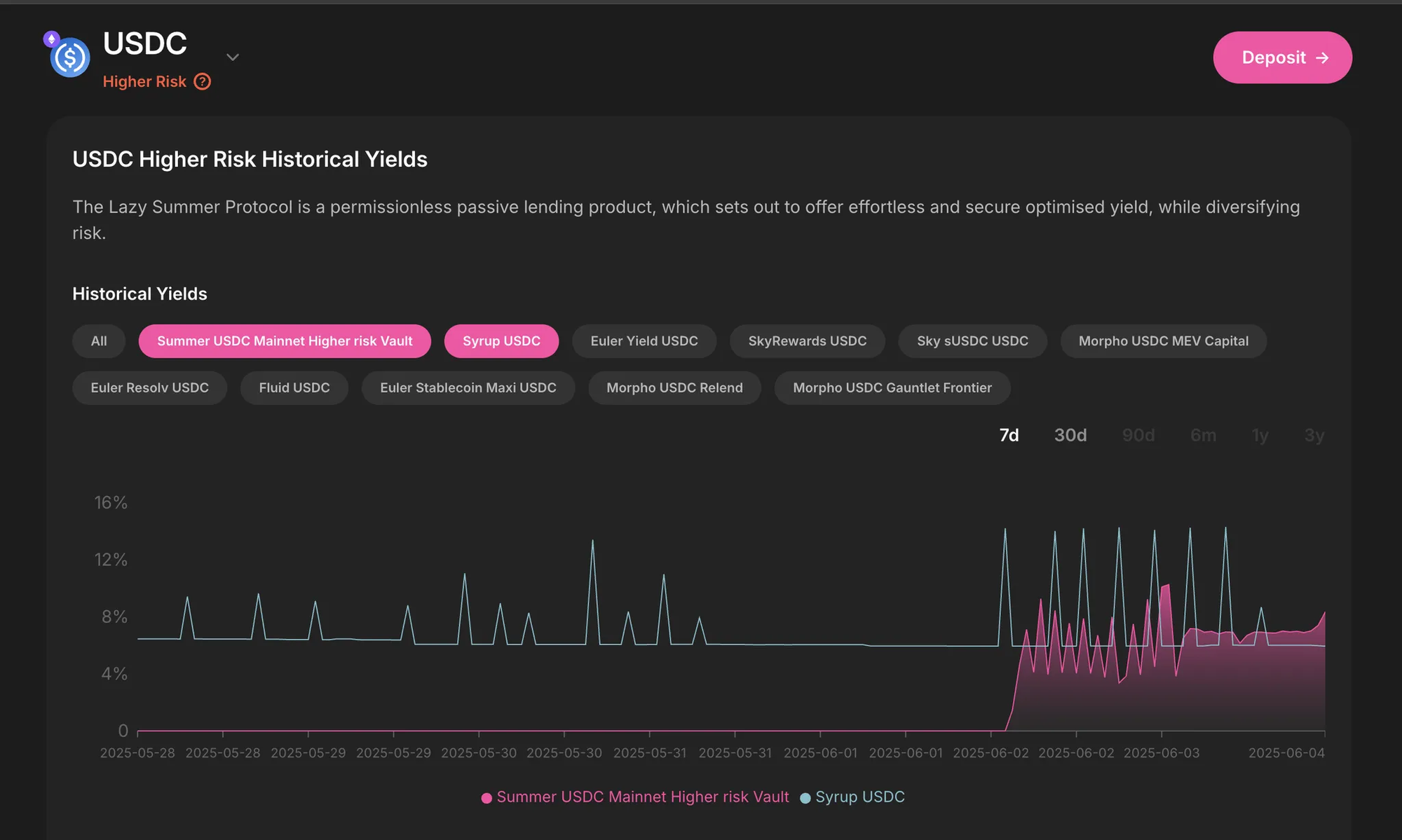The image size is (1402, 840).
Task: Toggle Summer USDC Mainnet Higher risk Vault filter
Action: [x=285, y=341]
